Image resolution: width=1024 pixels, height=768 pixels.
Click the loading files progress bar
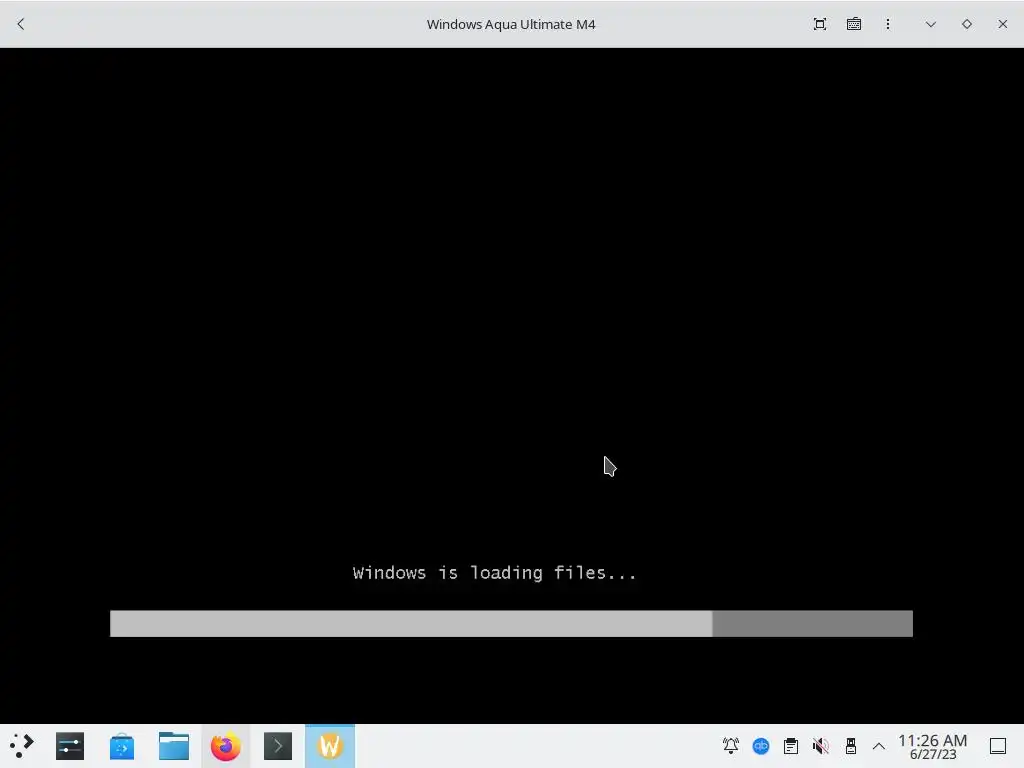point(511,624)
